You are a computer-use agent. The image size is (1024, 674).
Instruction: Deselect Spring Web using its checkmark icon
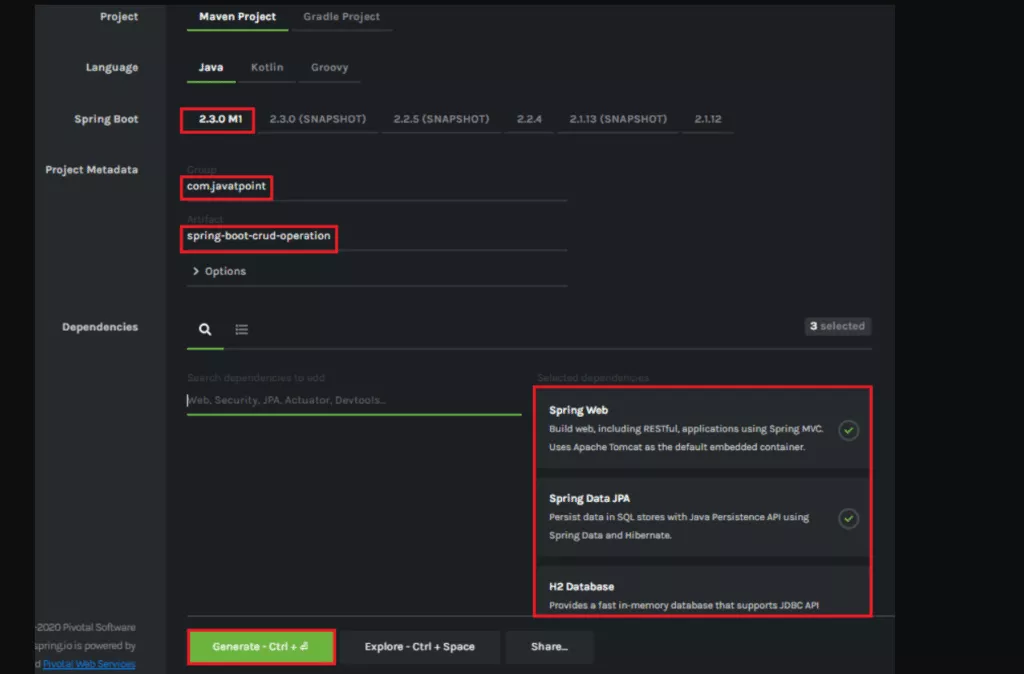tap(848, 430)
